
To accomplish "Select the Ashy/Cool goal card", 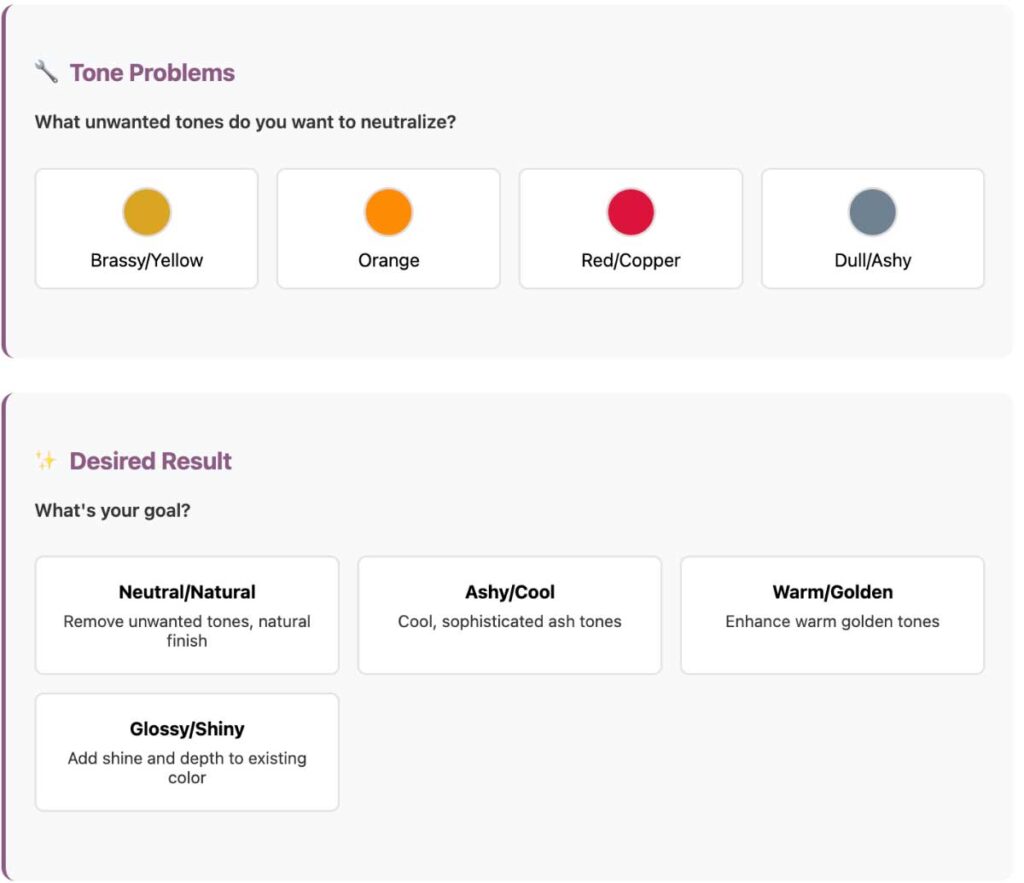I will pos(509,615).
